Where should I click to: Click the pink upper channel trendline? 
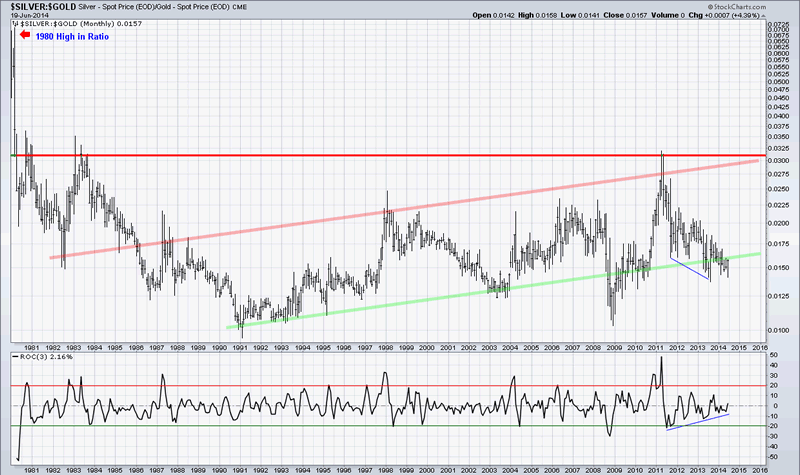400,212
